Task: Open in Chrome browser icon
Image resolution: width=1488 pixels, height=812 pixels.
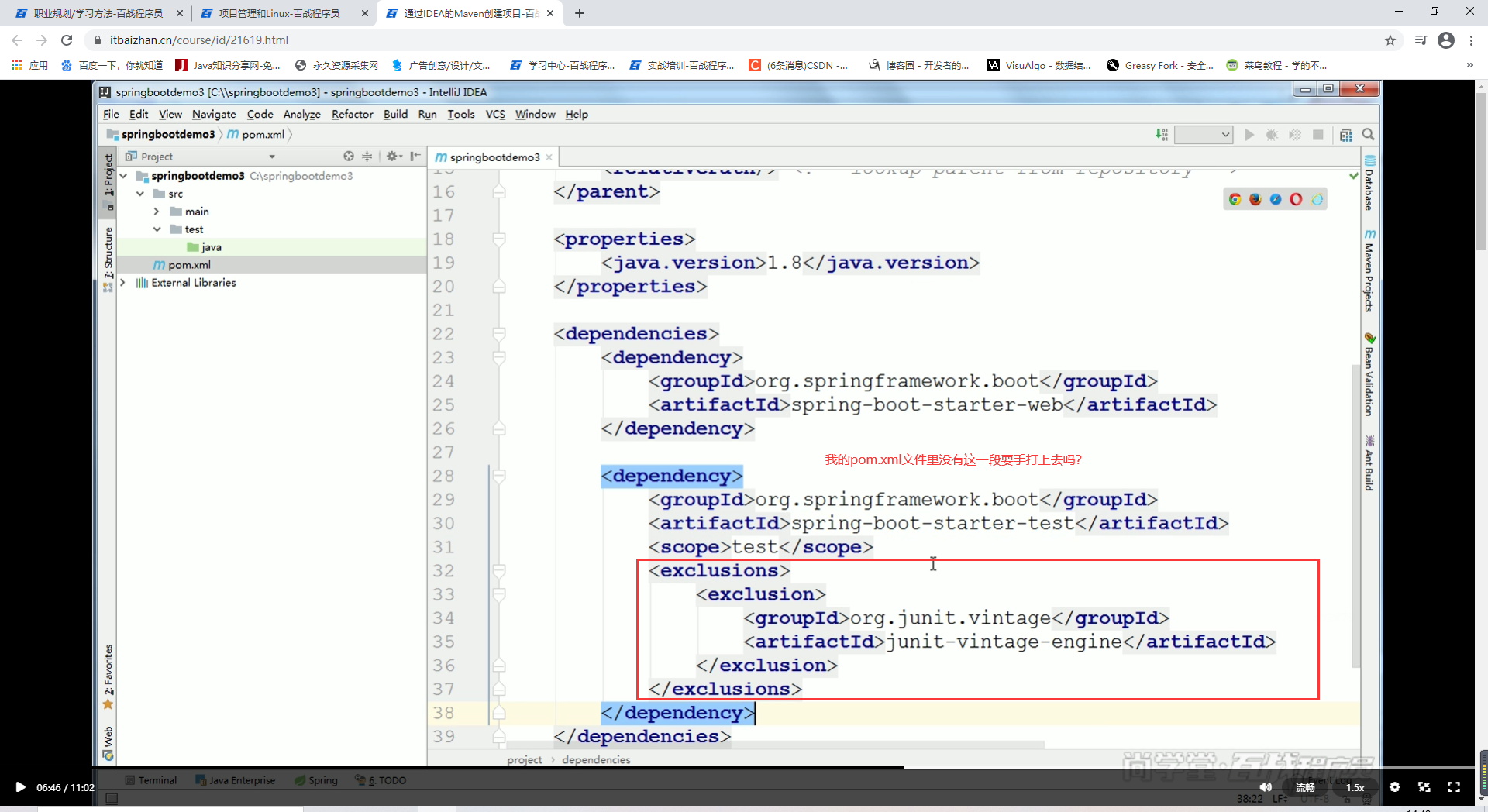Action: tap(1235, 200)
